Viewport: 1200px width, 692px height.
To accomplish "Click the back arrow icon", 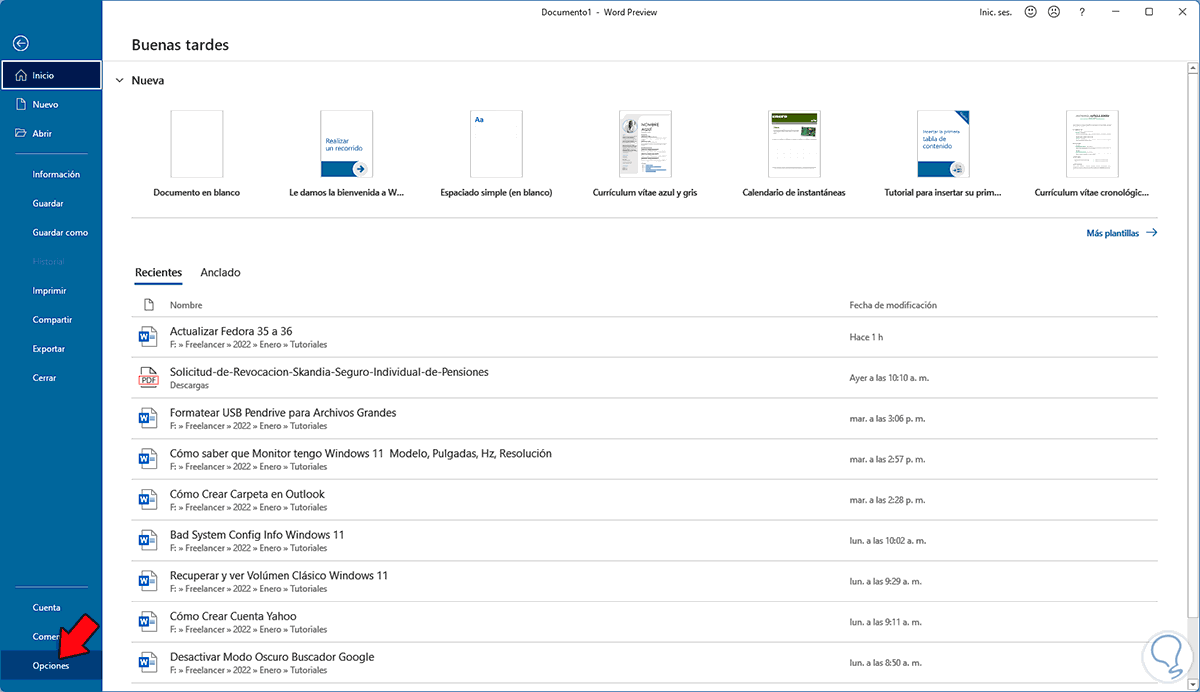I will point(20,43).
